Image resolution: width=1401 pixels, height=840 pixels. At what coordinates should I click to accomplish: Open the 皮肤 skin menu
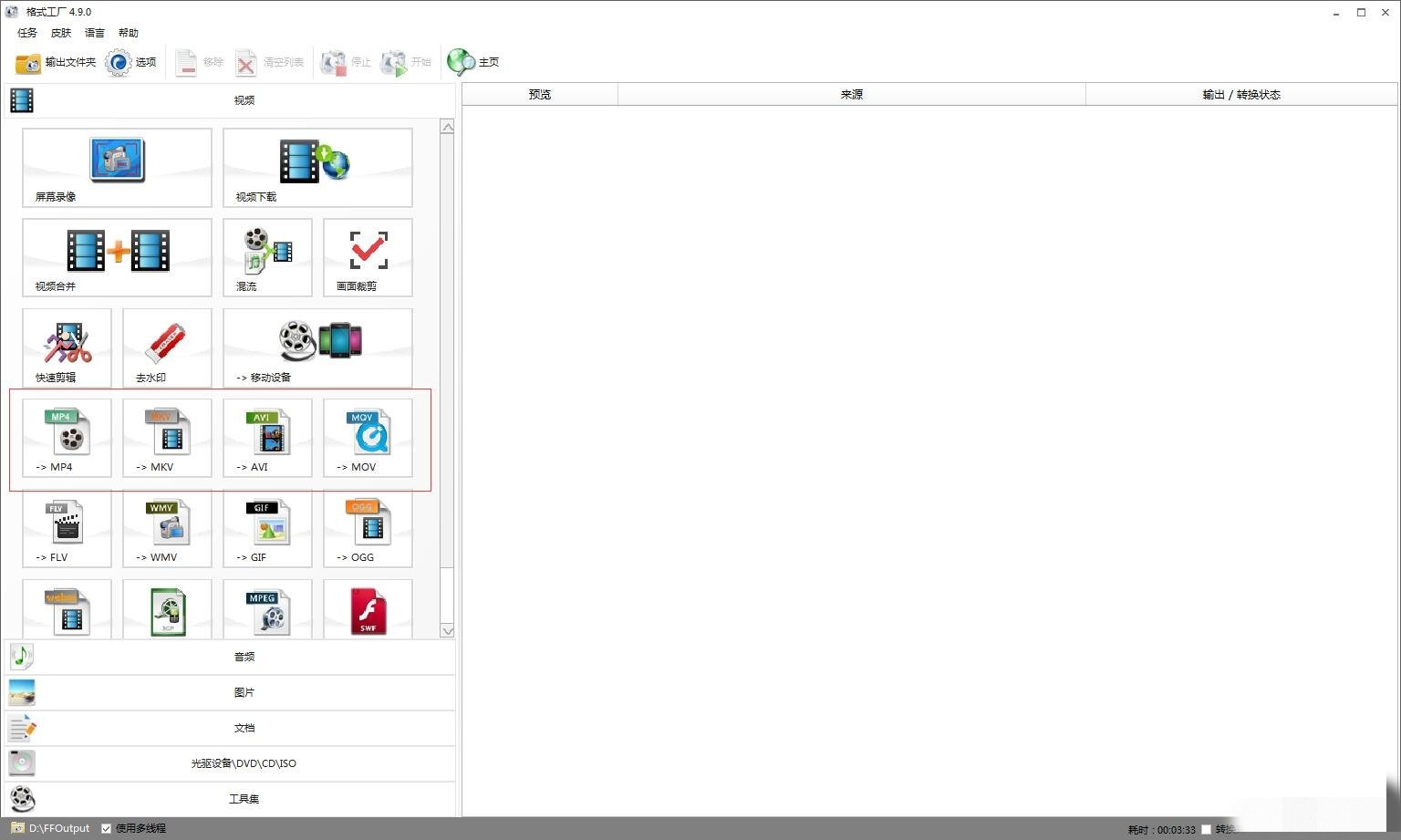(61, 33)
